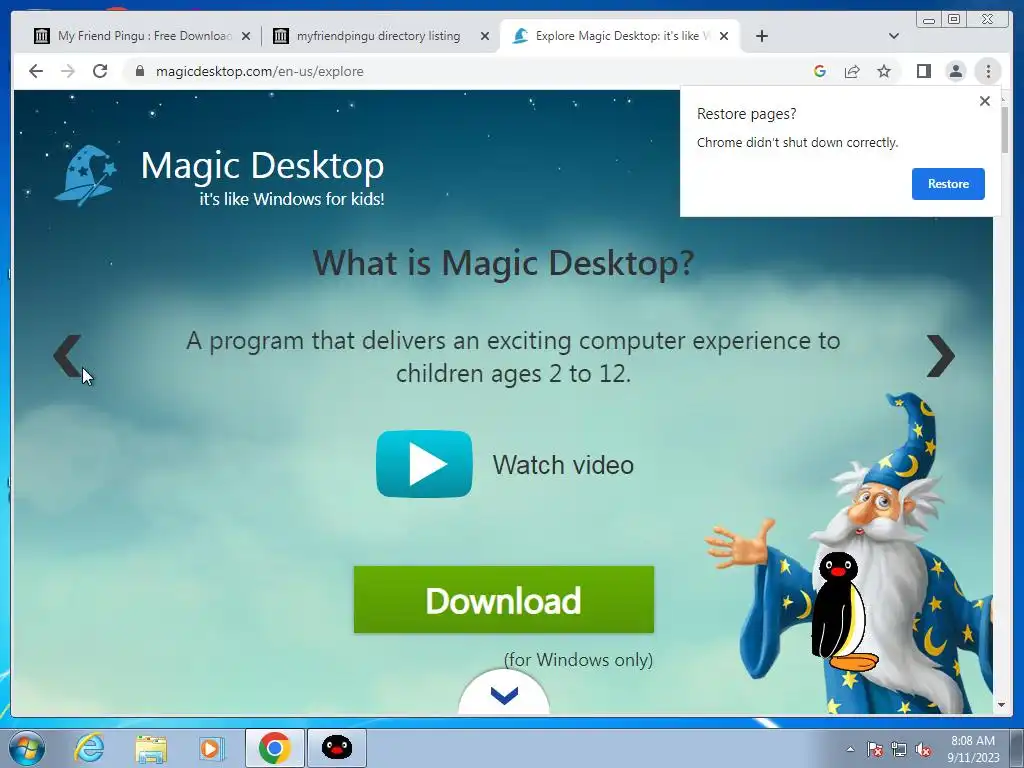Viewport: 1024px width, 768px height.
Task: Click the Pingu app taskbar icon
Action: click(x=337, y=748)
